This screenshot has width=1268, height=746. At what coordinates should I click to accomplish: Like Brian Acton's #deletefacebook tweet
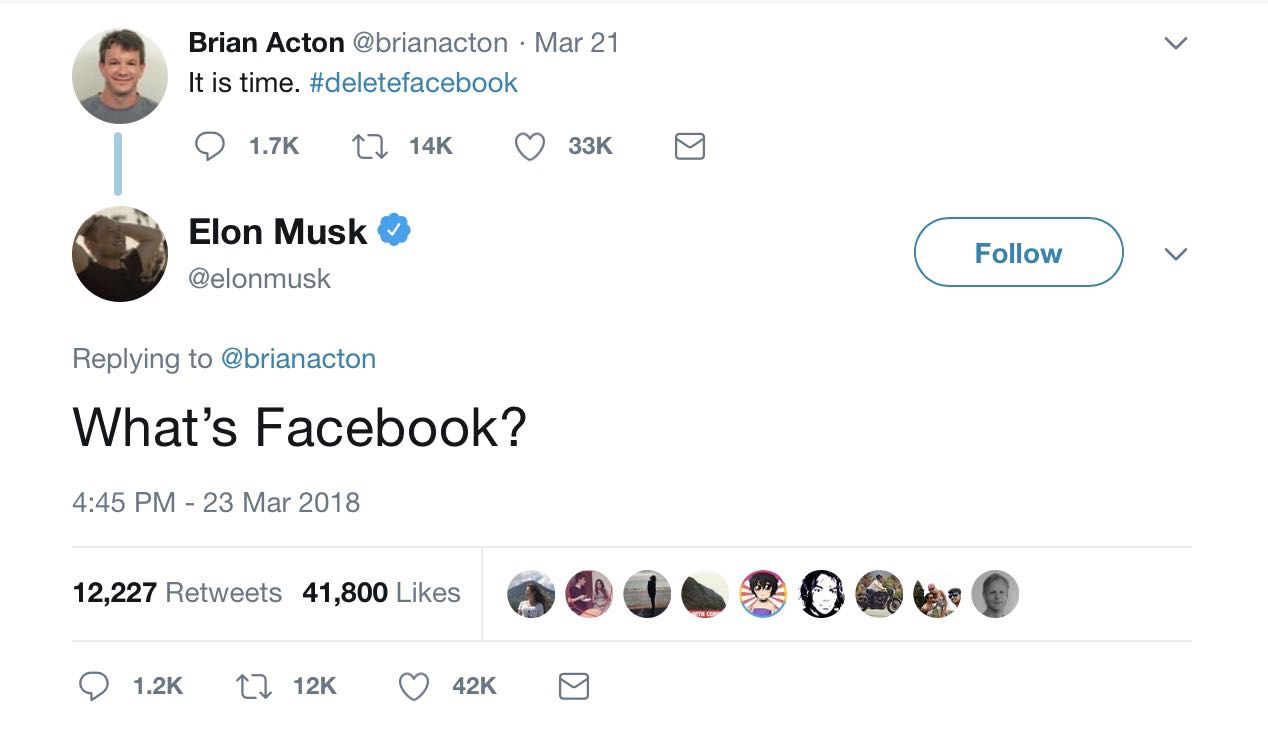pyautogui.click(x=529, y=146)
